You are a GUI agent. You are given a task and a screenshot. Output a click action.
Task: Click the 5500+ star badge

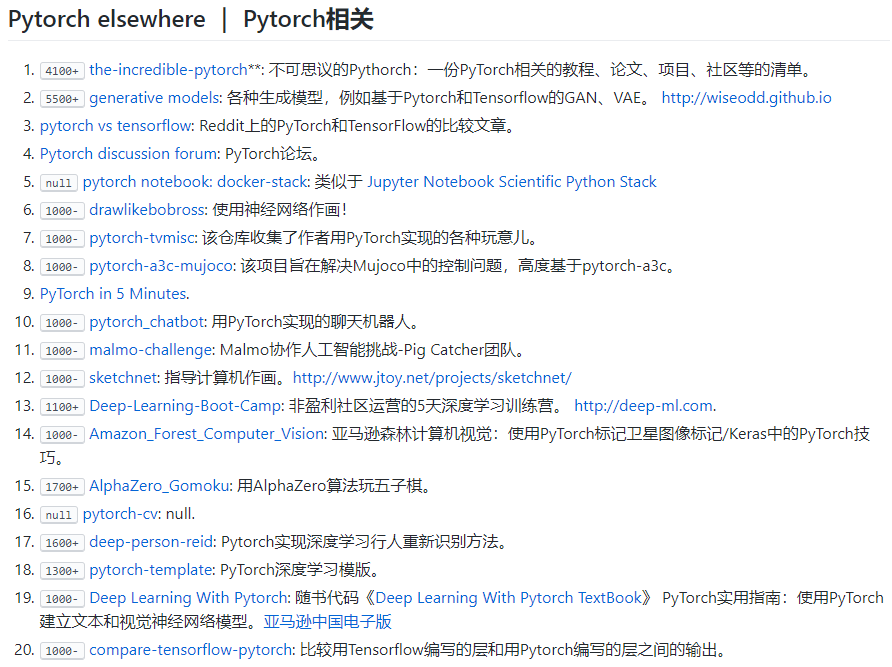pos(62,98)
